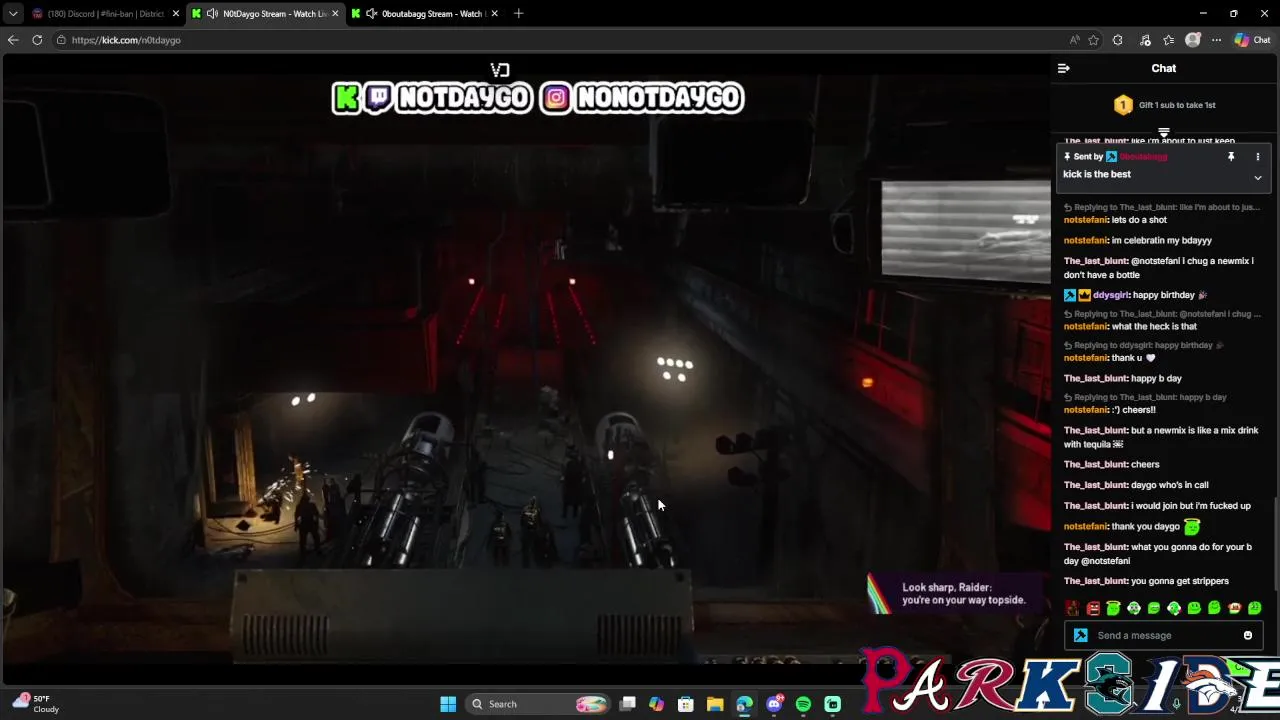Focus the Send a message input field
The height and width of the screenshot is (720, 1280).
coord(1165,635)
